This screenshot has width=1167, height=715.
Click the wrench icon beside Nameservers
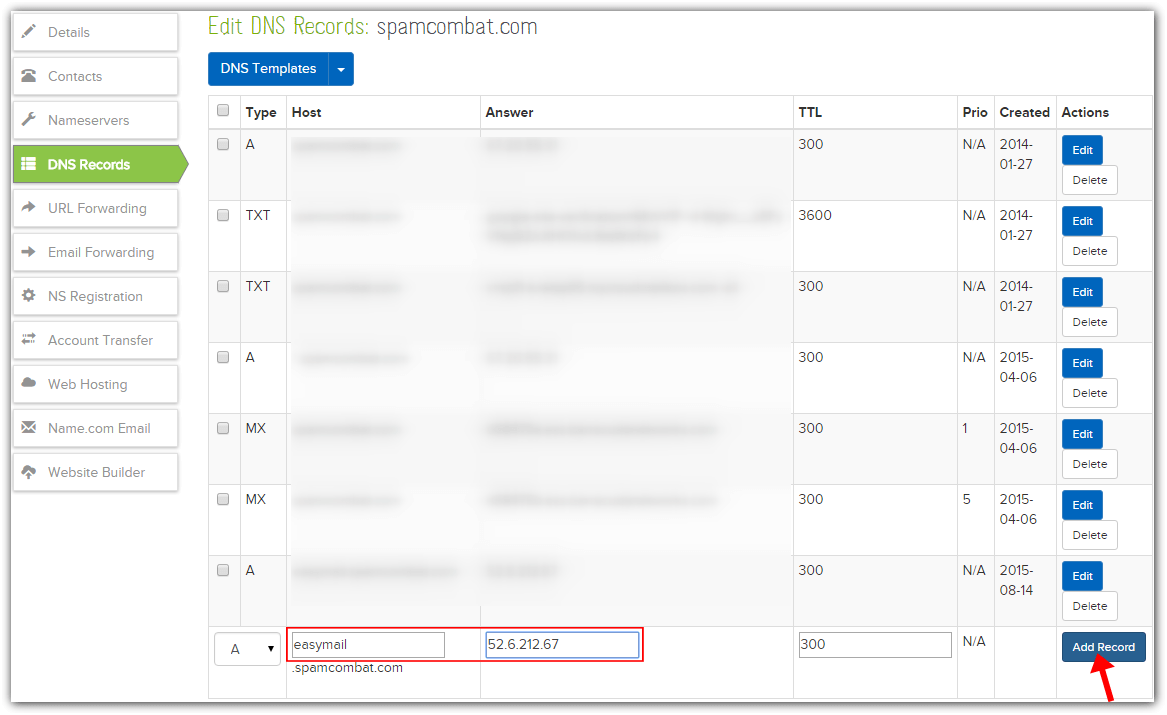pos(28,119)
